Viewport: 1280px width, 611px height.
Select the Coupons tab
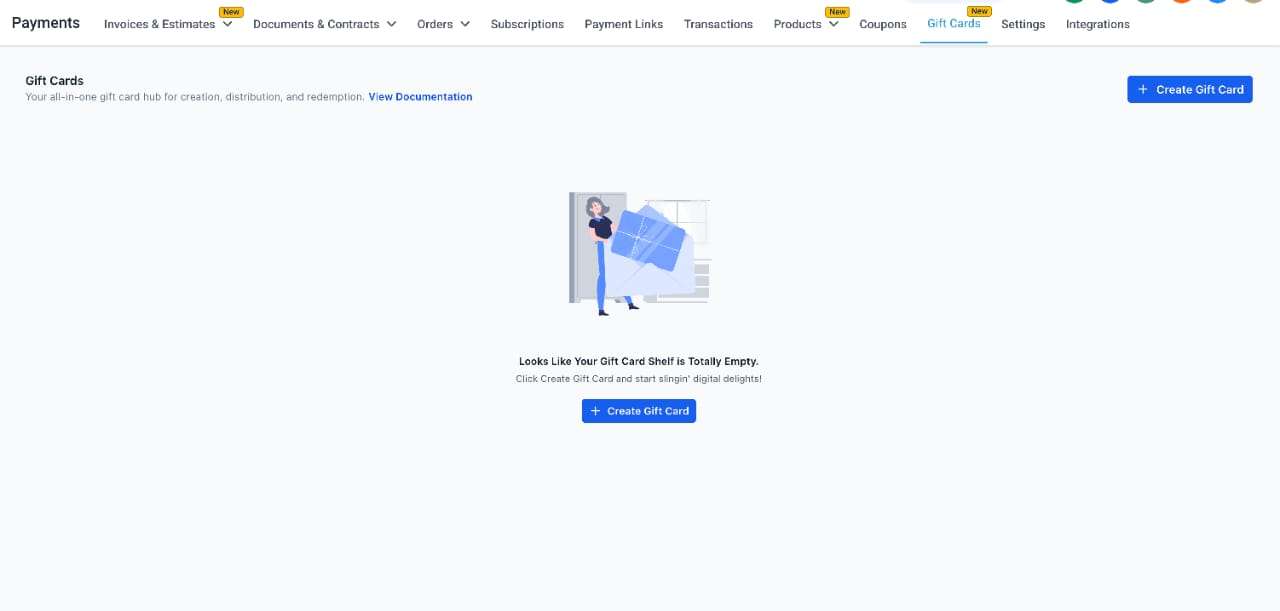point(883,24)
